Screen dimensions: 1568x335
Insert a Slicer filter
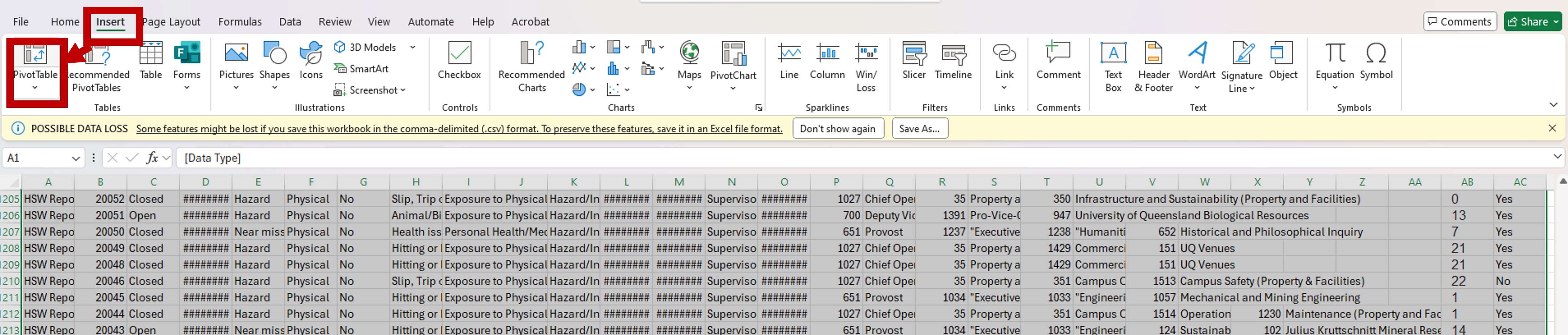(x=914, y=61)
